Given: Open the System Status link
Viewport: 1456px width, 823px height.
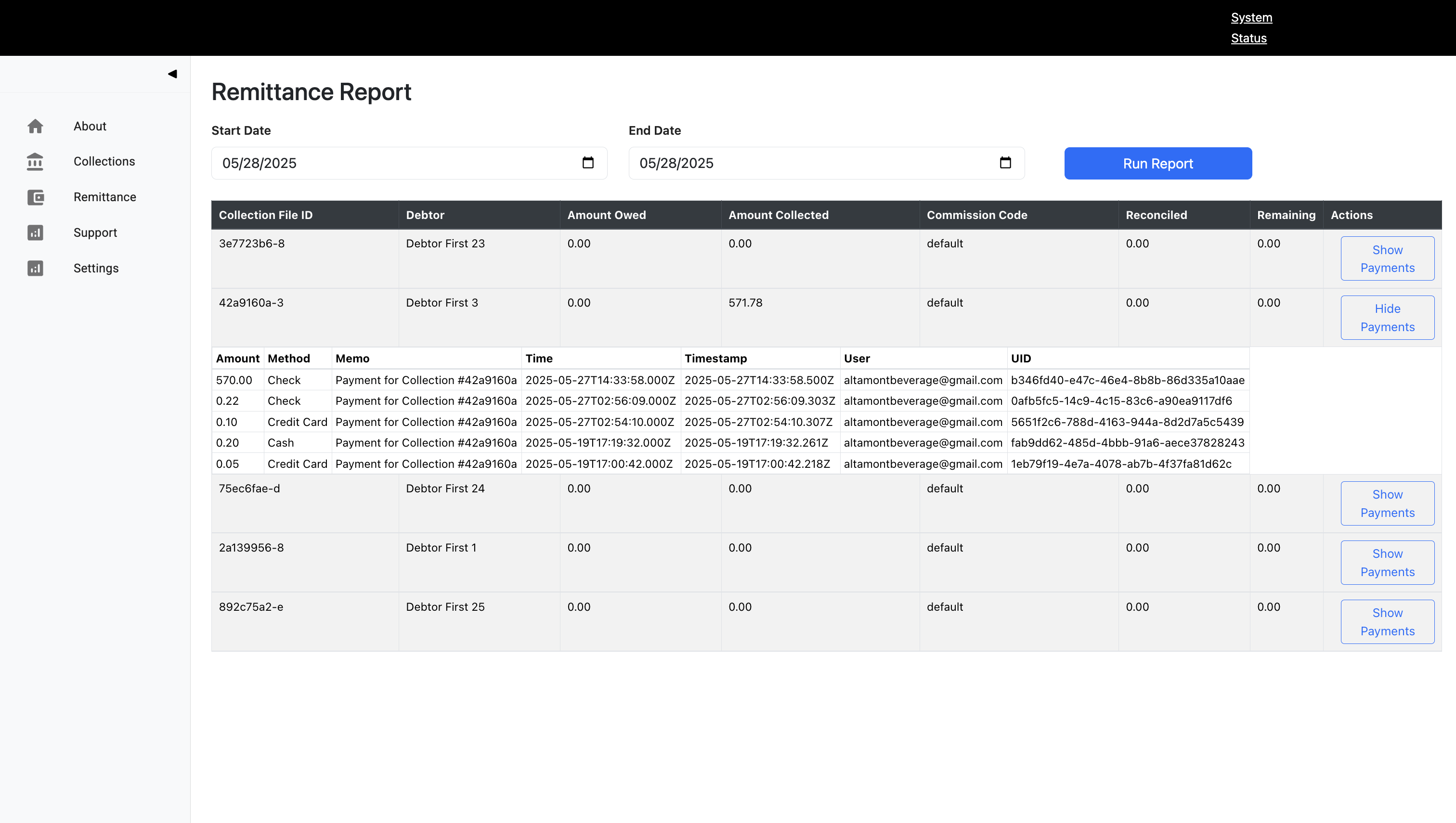Looking at the screenshot, I should tap(1251, 28).
